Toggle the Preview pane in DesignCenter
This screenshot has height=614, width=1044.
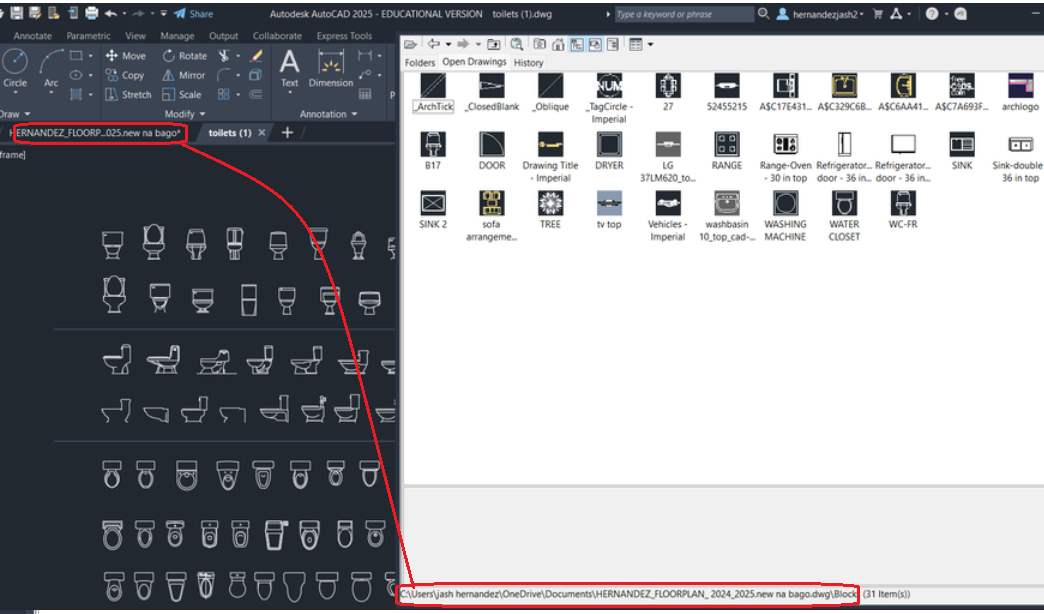click(x=593, y=45)
